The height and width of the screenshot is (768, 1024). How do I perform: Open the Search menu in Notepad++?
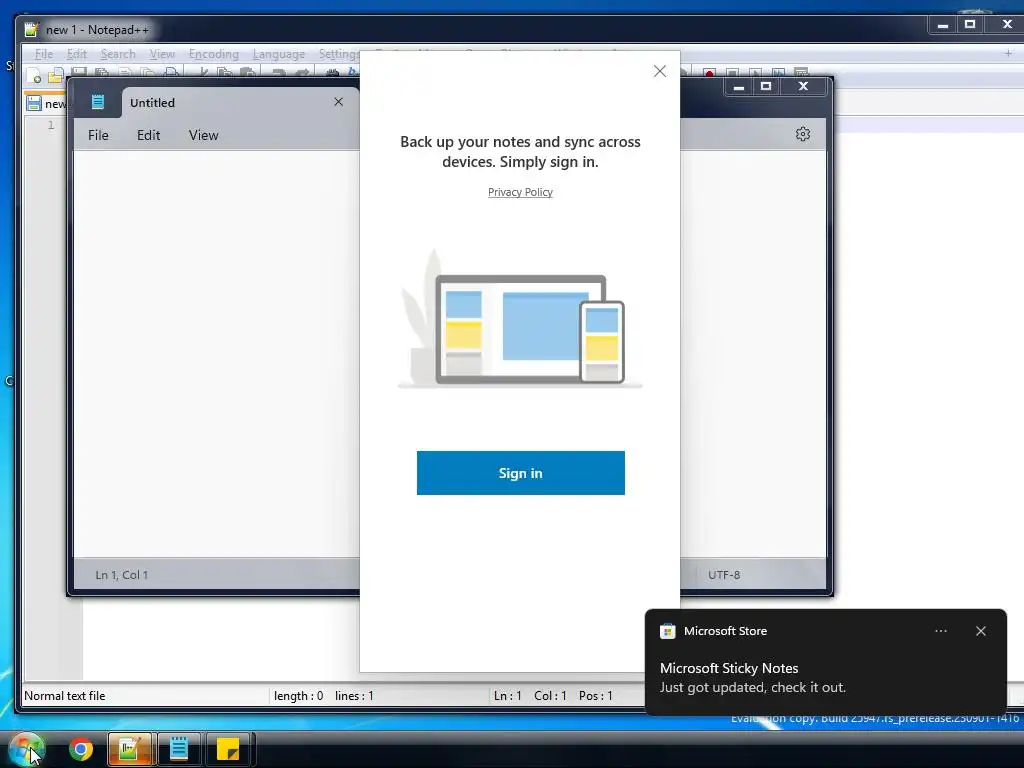click(x=118, y=54)
